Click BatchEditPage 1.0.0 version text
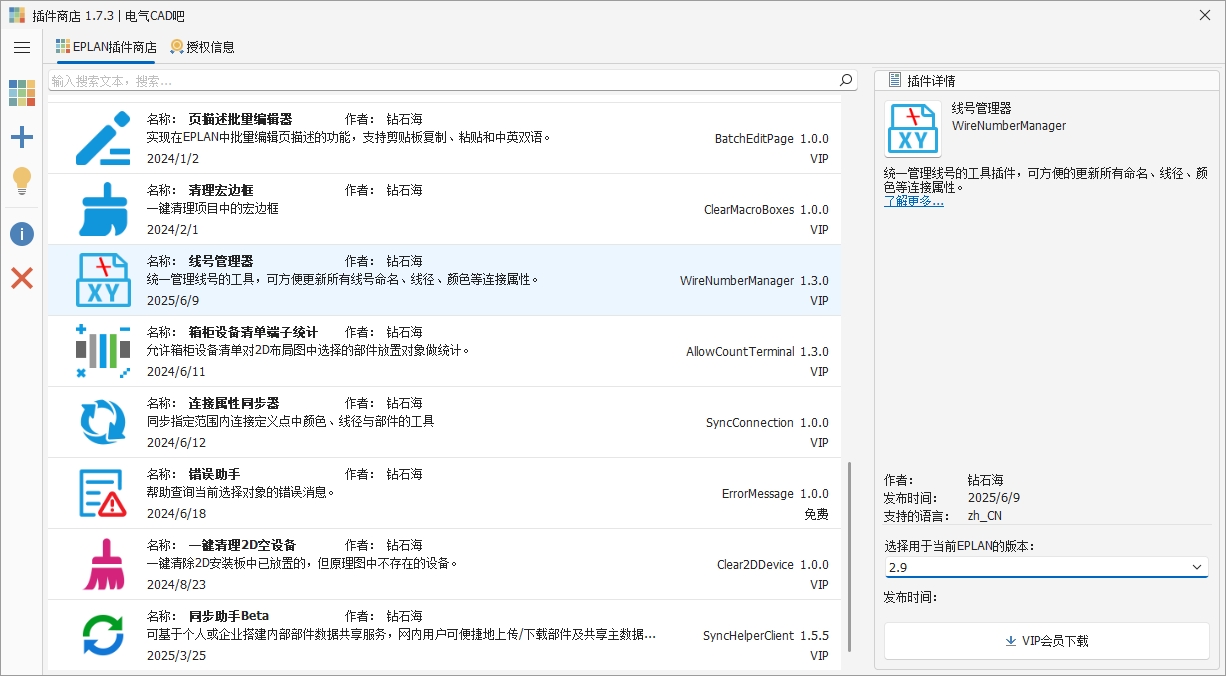This screenshot has height=676, width=1226. (x=771, y=139)
